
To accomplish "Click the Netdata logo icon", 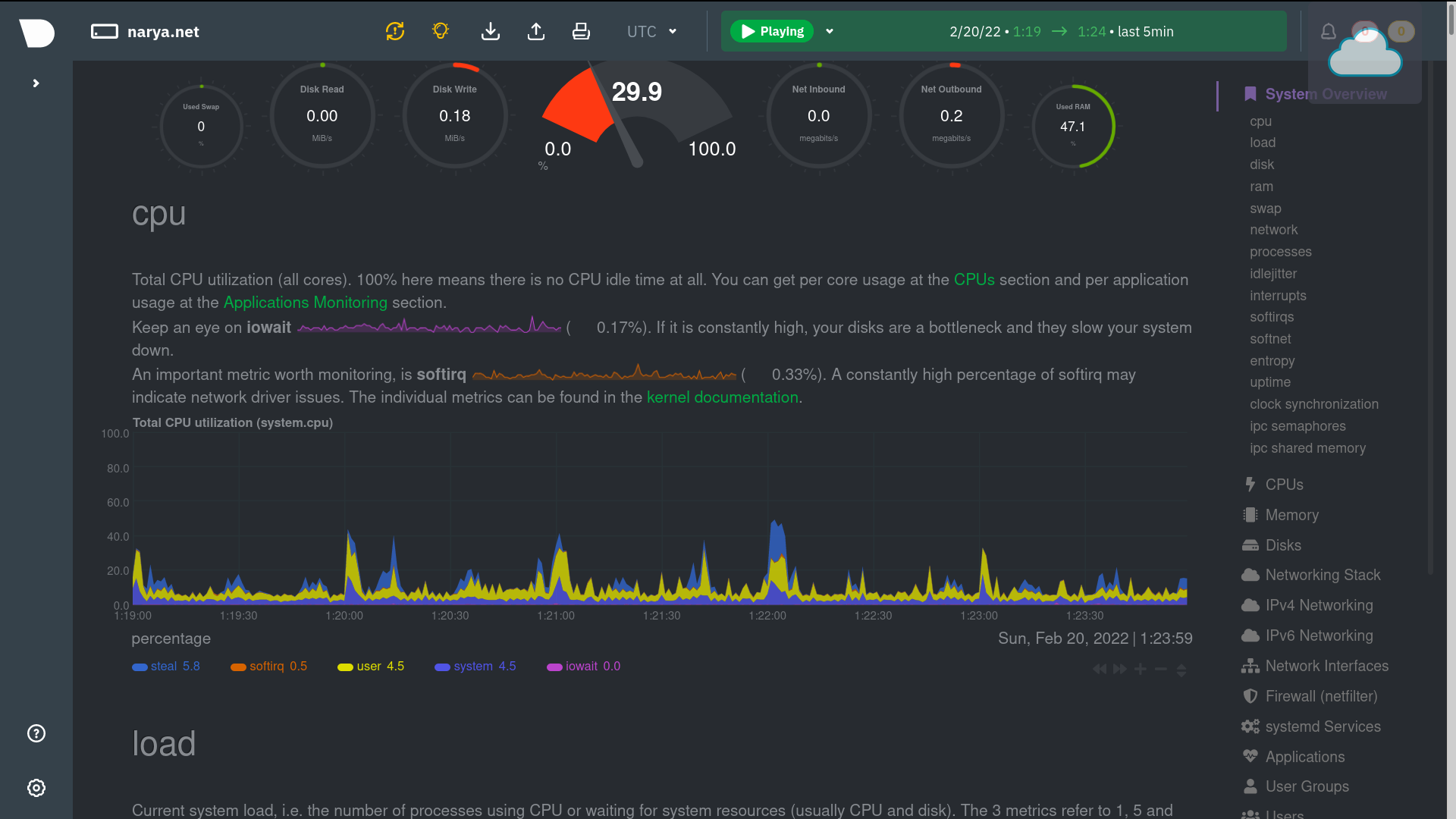I will point(36,32).
